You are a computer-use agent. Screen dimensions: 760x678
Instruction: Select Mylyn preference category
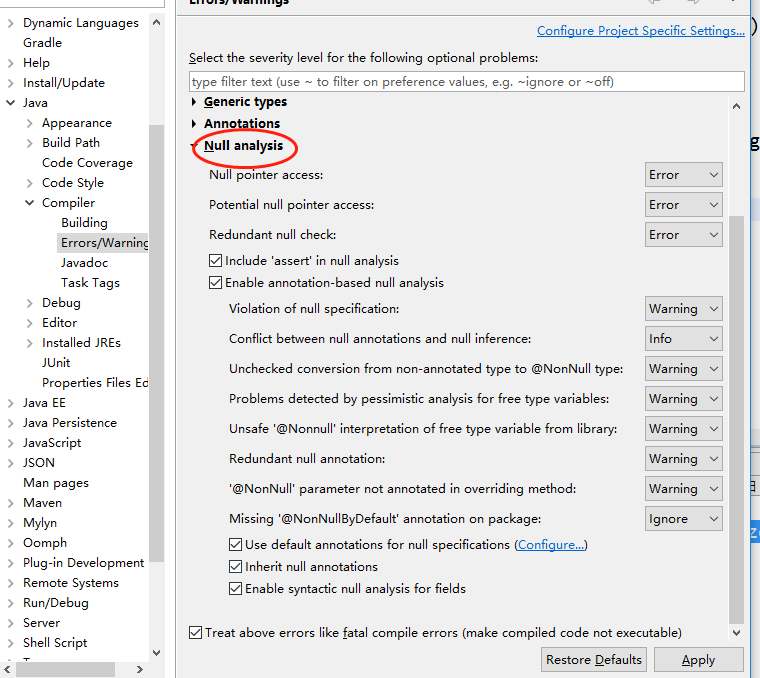[x=40, y=523]
